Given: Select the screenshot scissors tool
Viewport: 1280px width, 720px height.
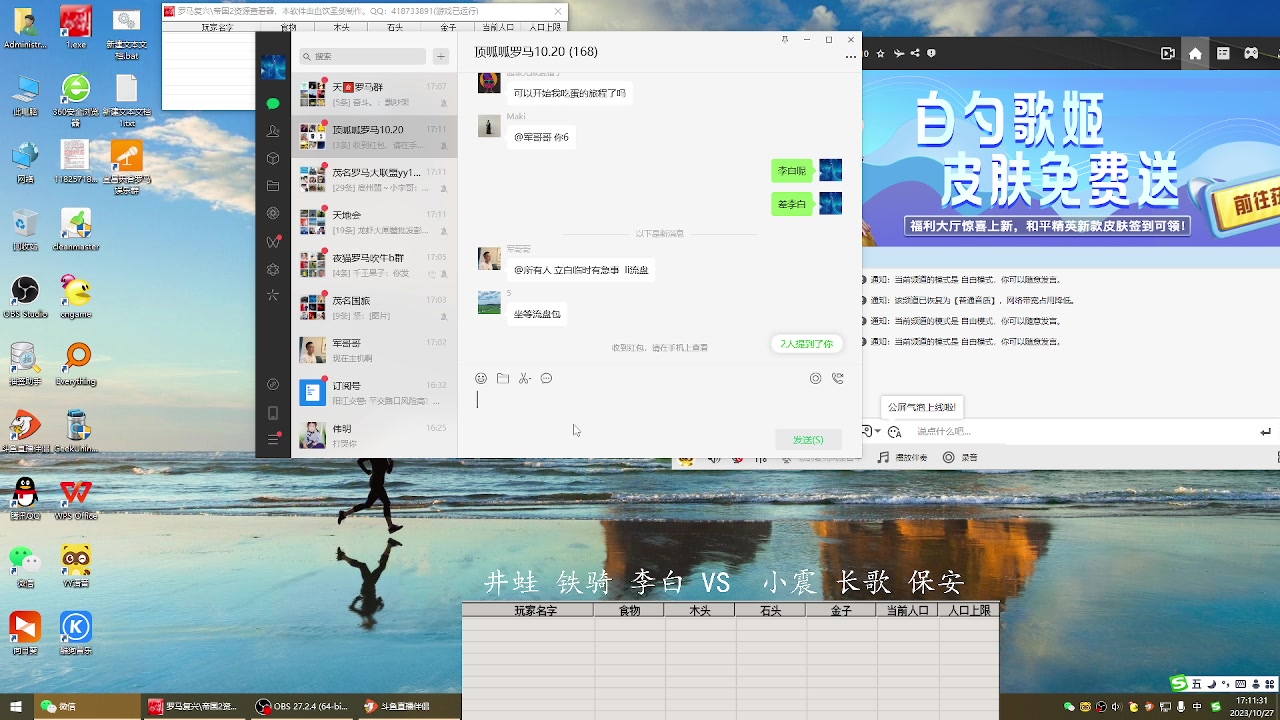Looking at the screenshot, I should click(522, 378).
